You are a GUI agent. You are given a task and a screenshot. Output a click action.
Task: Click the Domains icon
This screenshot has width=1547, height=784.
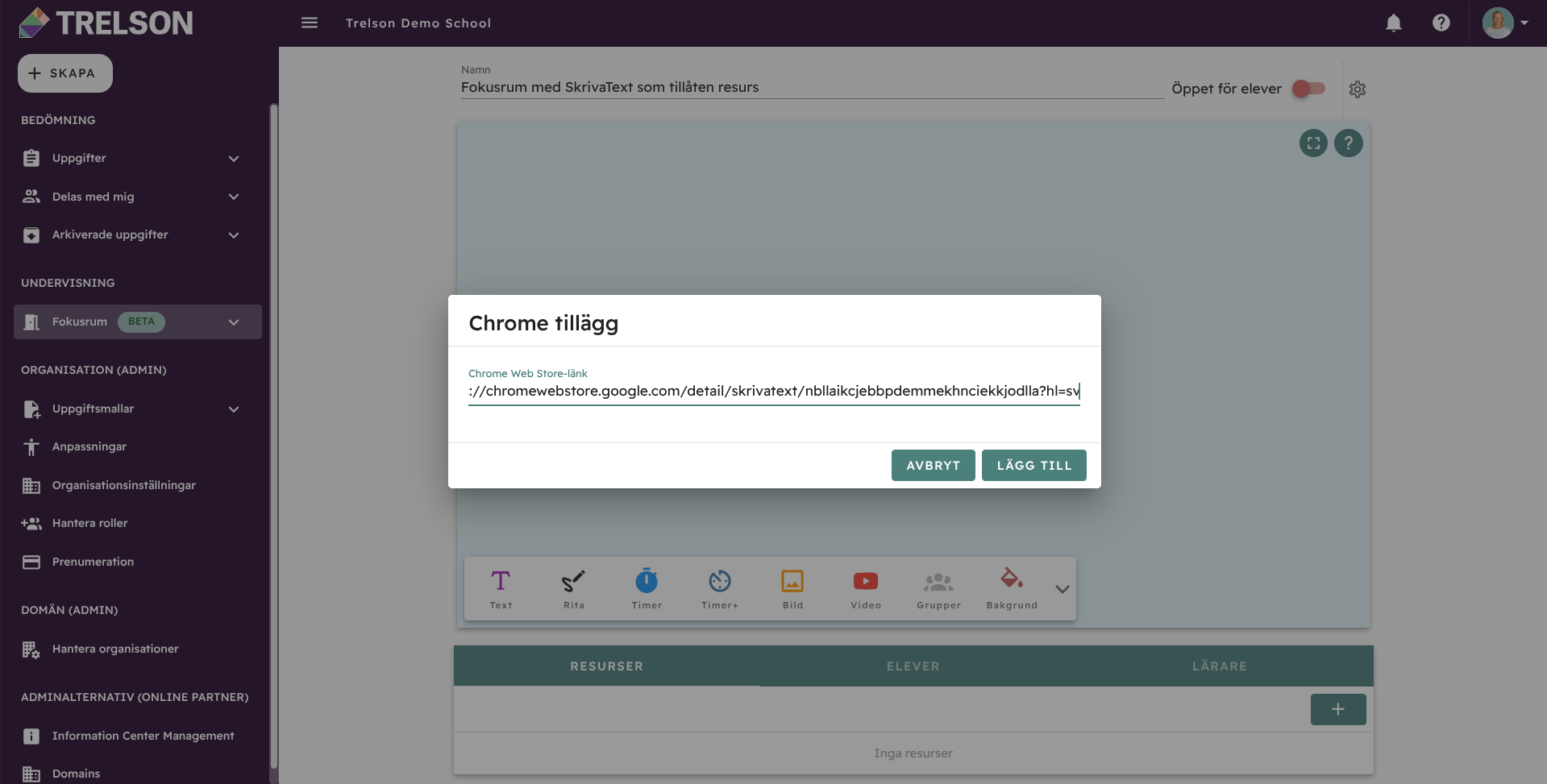(x=31, y=774)
